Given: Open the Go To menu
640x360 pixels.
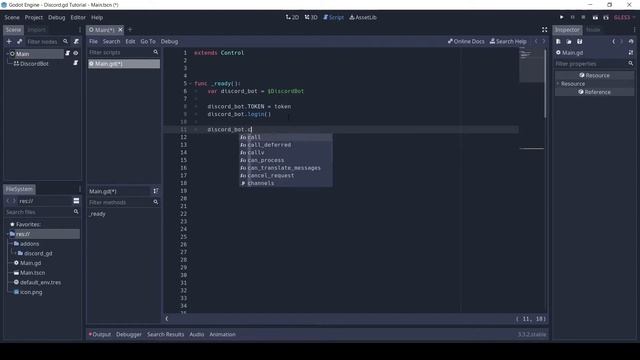Looking at the screenshot, I should 148,41.
